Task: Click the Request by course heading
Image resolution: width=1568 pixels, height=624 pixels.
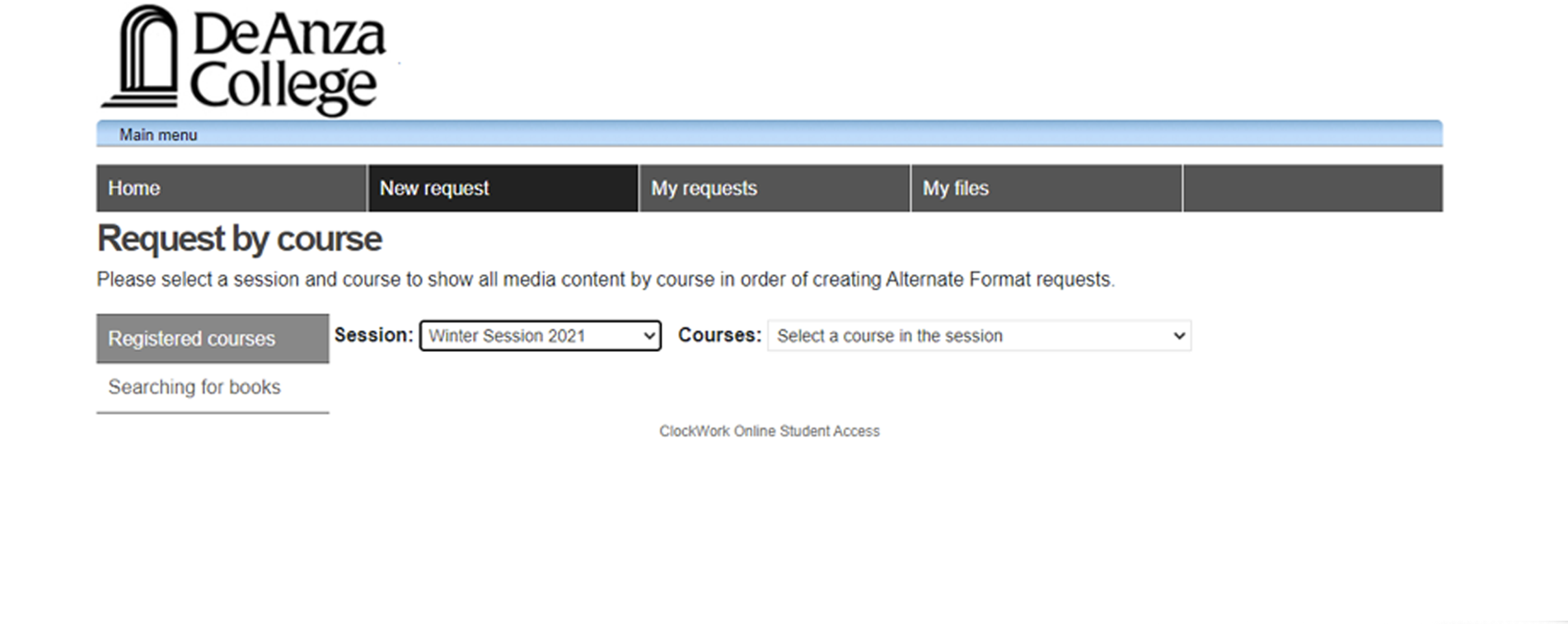Action: pyautogui.click(x=239, y=239)
